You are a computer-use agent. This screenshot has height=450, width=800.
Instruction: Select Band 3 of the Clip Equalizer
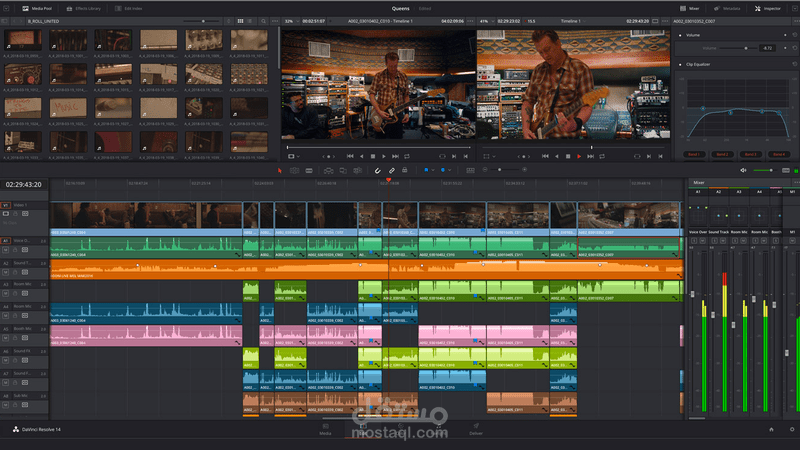tap(750, 154)
